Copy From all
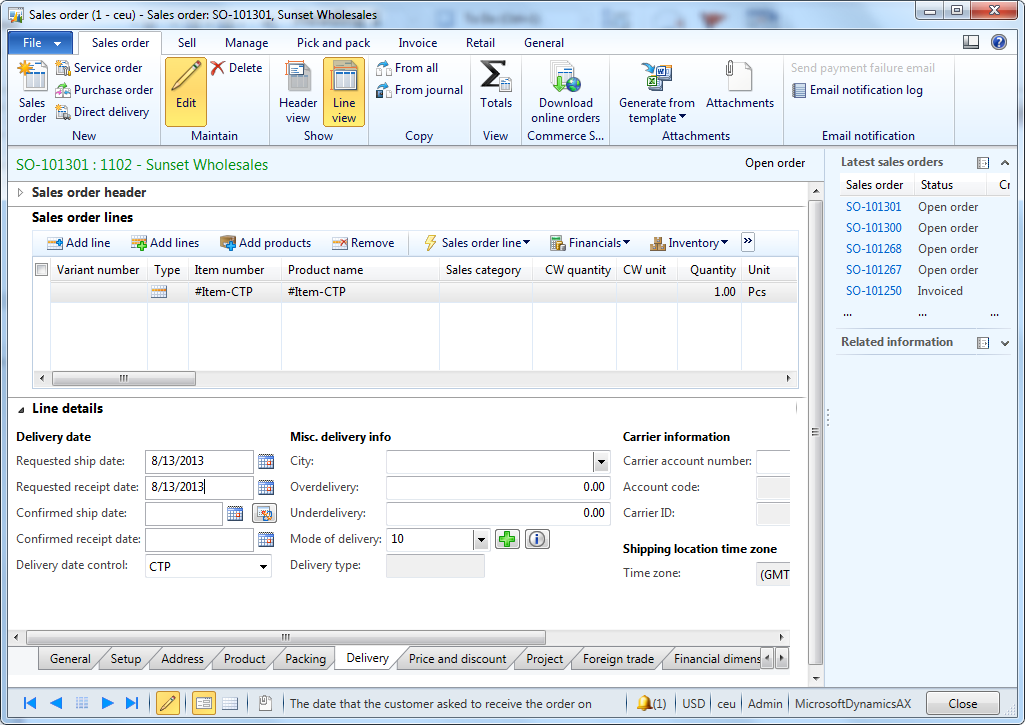 [407, 68]
